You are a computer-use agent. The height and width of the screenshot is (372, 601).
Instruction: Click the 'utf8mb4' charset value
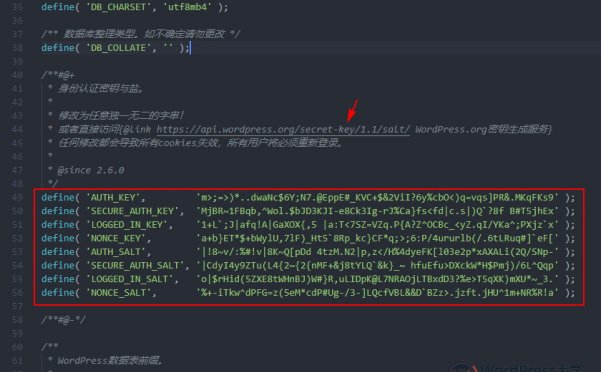coord(187,7)
